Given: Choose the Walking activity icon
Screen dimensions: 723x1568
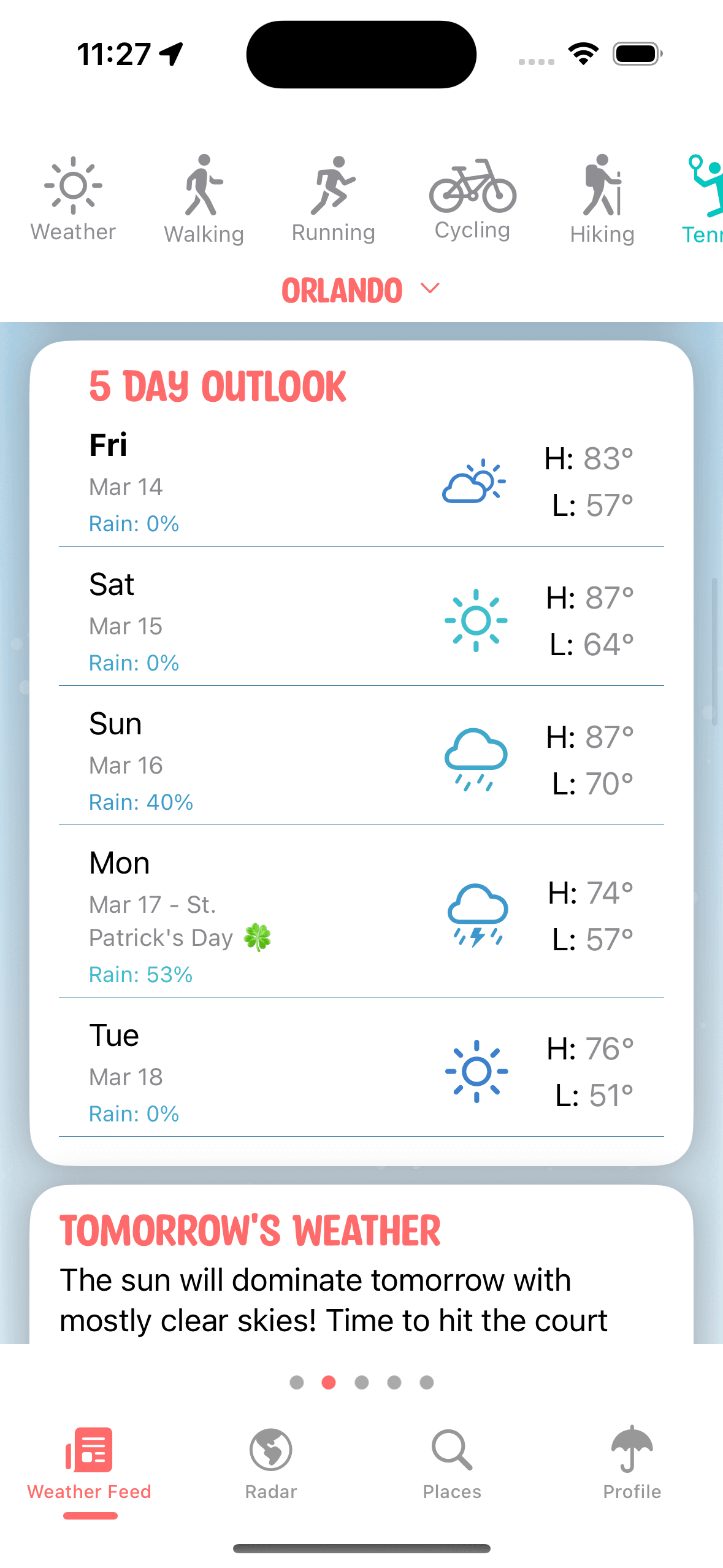Looking at the screenshot, I should point(204,185).
